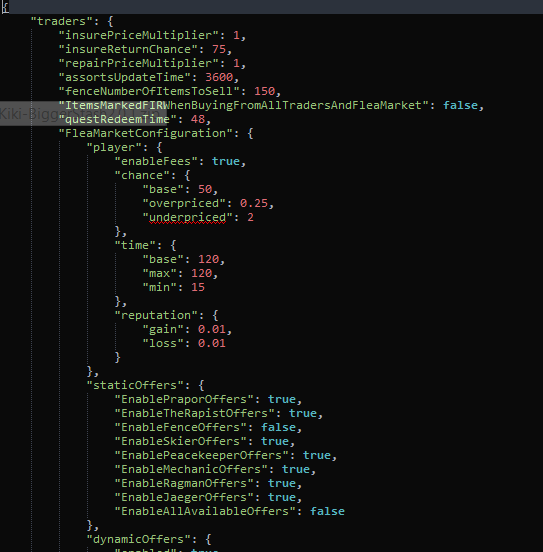The height and width of the screenshot is (552, 543).
Task: Click the opening brace after "traders"
Action: (x=110, y=21)
